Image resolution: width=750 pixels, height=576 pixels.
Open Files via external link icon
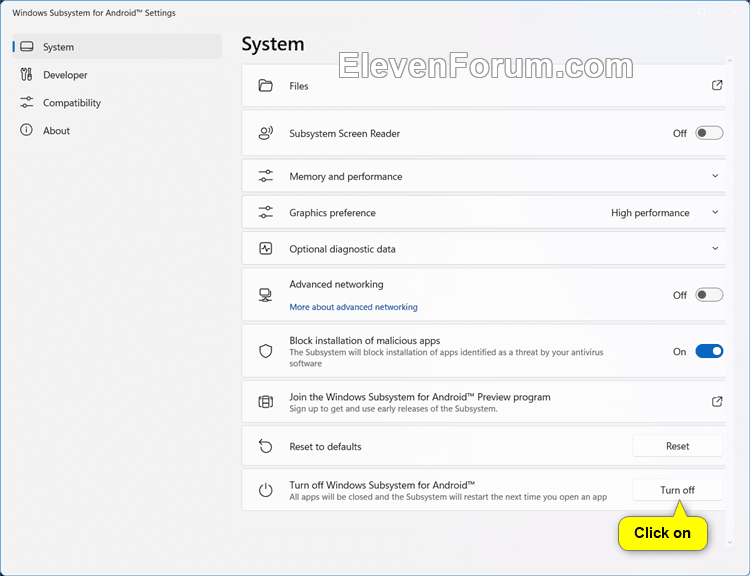coord(717,85)
